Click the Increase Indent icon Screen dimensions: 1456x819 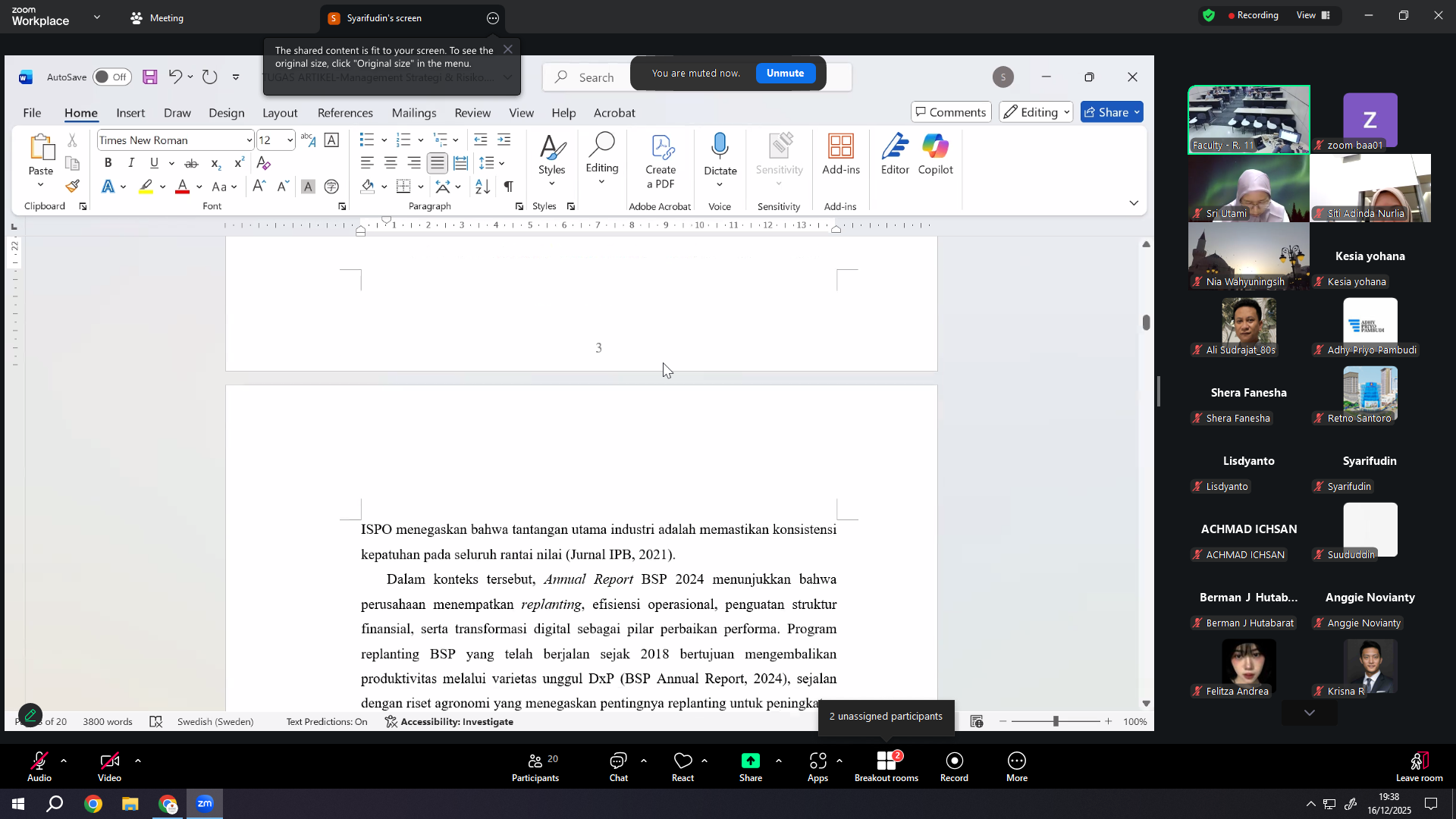[504, 140]
